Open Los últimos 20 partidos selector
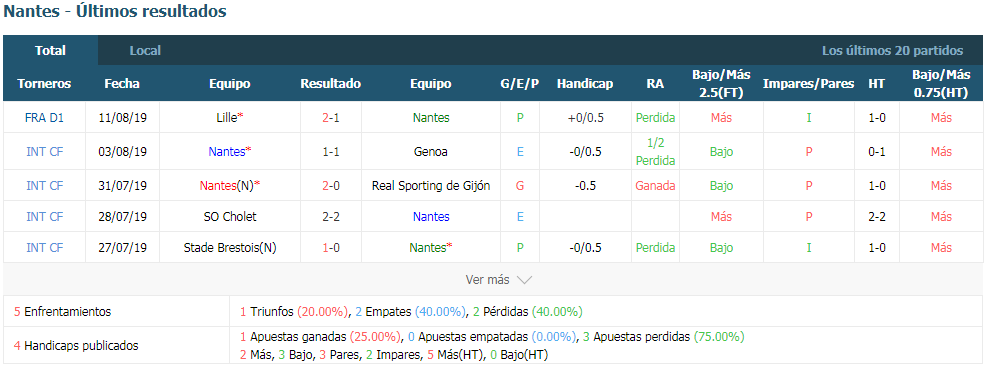 click(x=892, y=51)
